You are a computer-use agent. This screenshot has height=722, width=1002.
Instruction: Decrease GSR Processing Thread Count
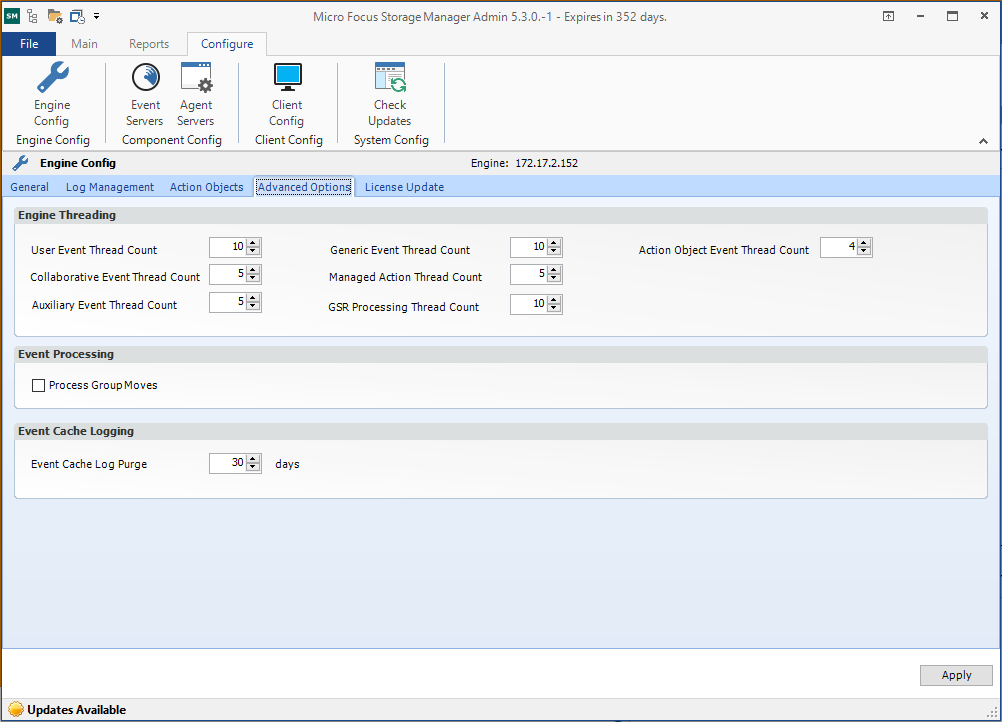554,308
